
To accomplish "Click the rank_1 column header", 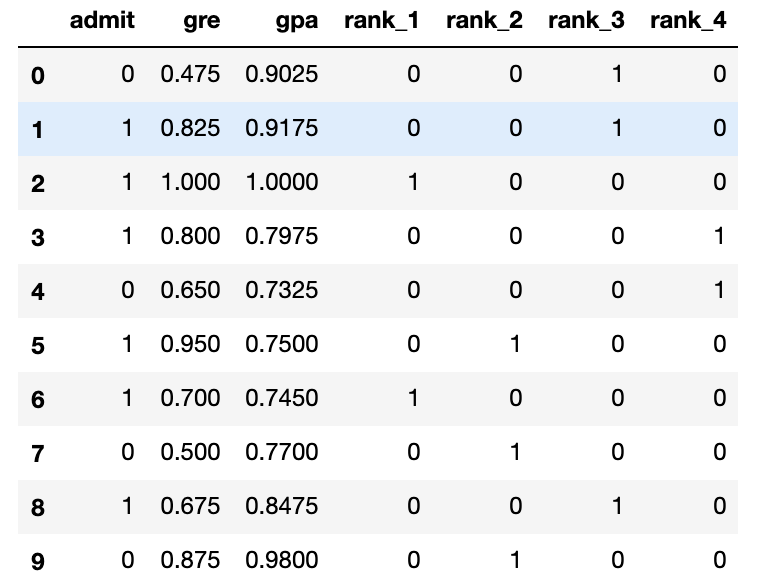I will click(382, 20).
